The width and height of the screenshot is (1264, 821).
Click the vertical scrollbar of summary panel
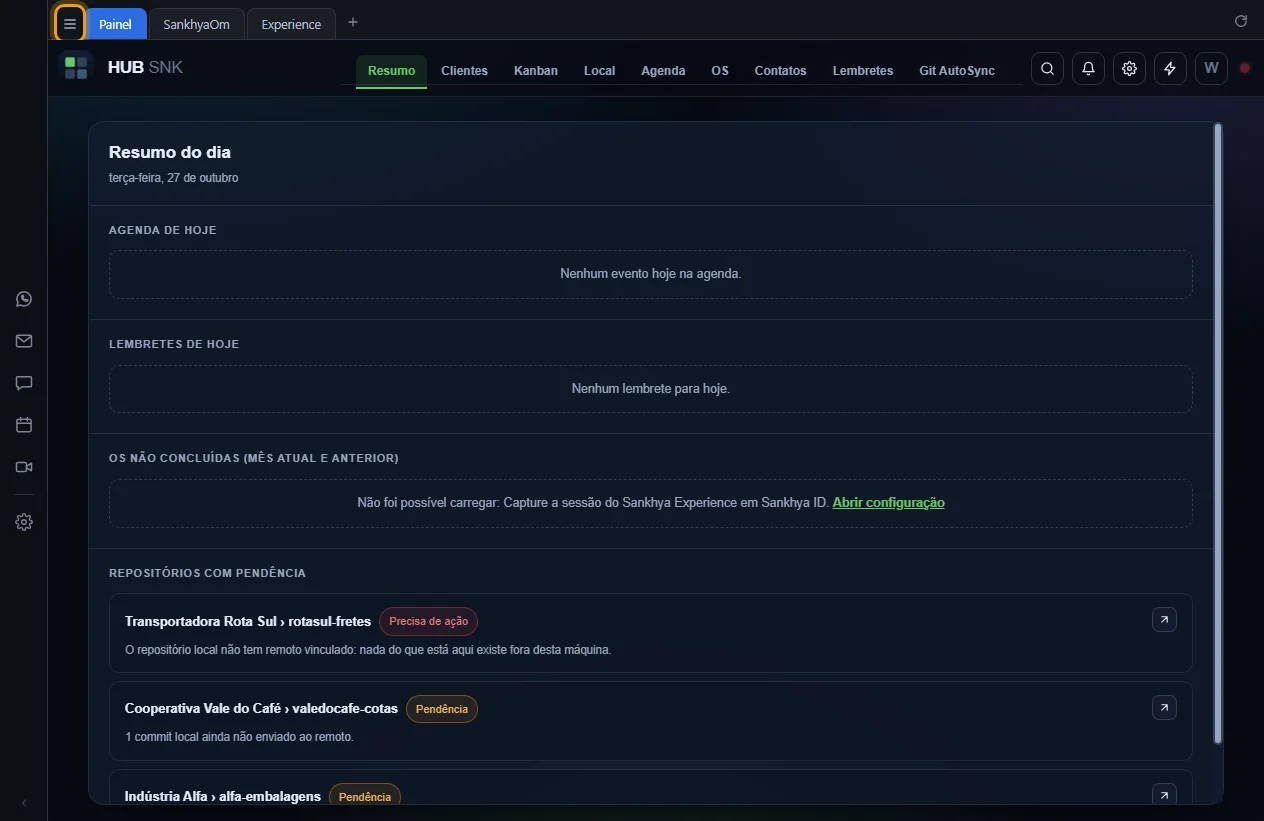1217,433
